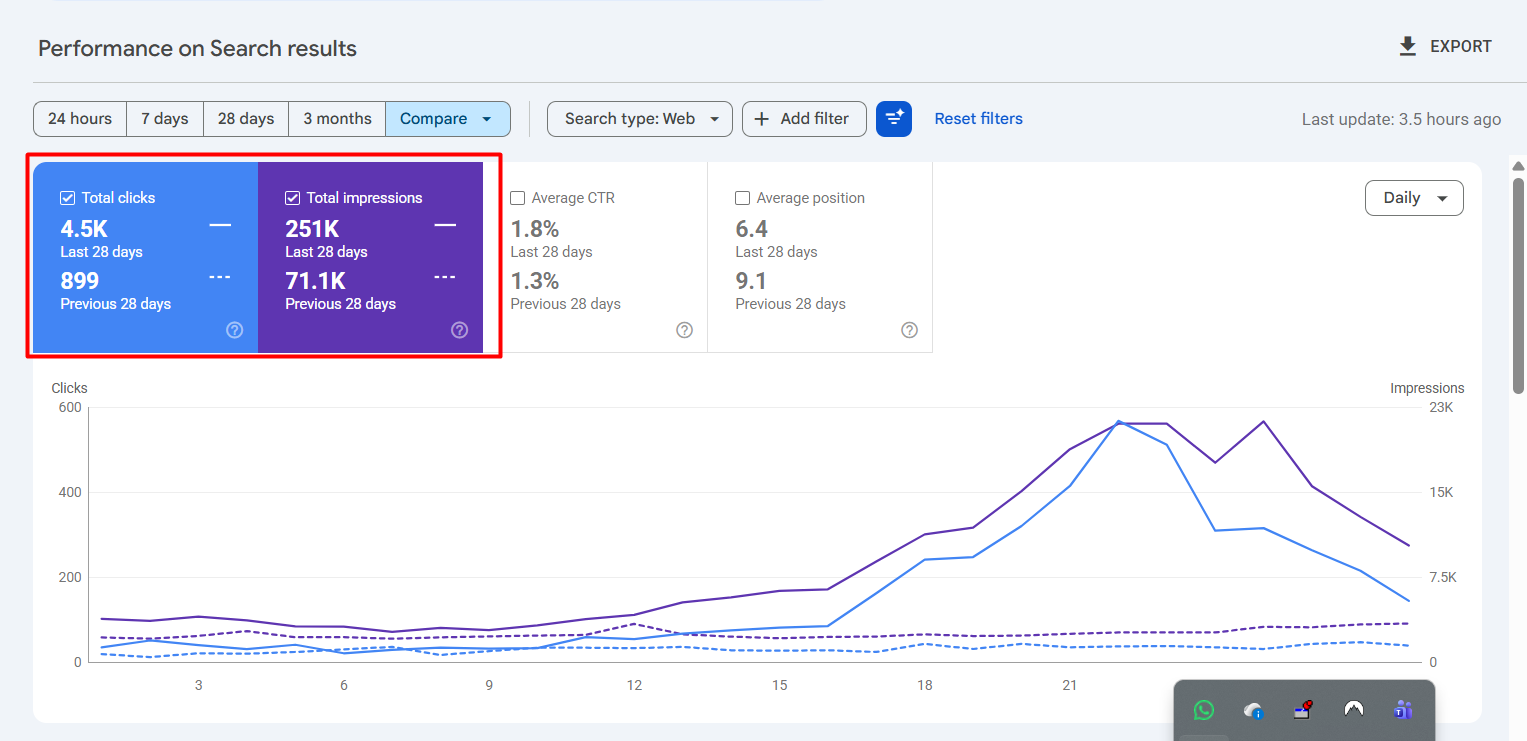Open the Daily granularity dropdown
Image resolution: width=1527 pixels, height=741 pixels.
pos(1414,198)
